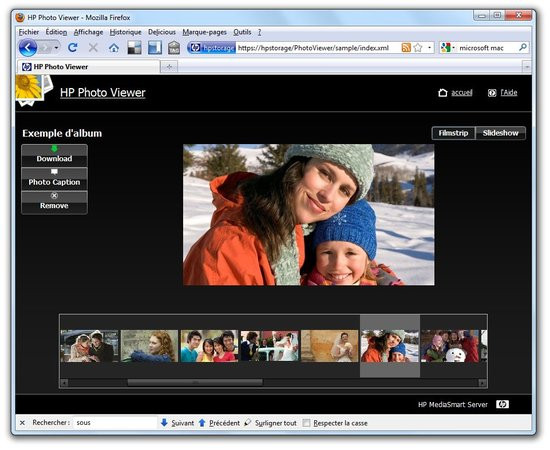
Task: Click the filmstrip horizontal scrollbar thumb
Action: [x=195, y=383]
